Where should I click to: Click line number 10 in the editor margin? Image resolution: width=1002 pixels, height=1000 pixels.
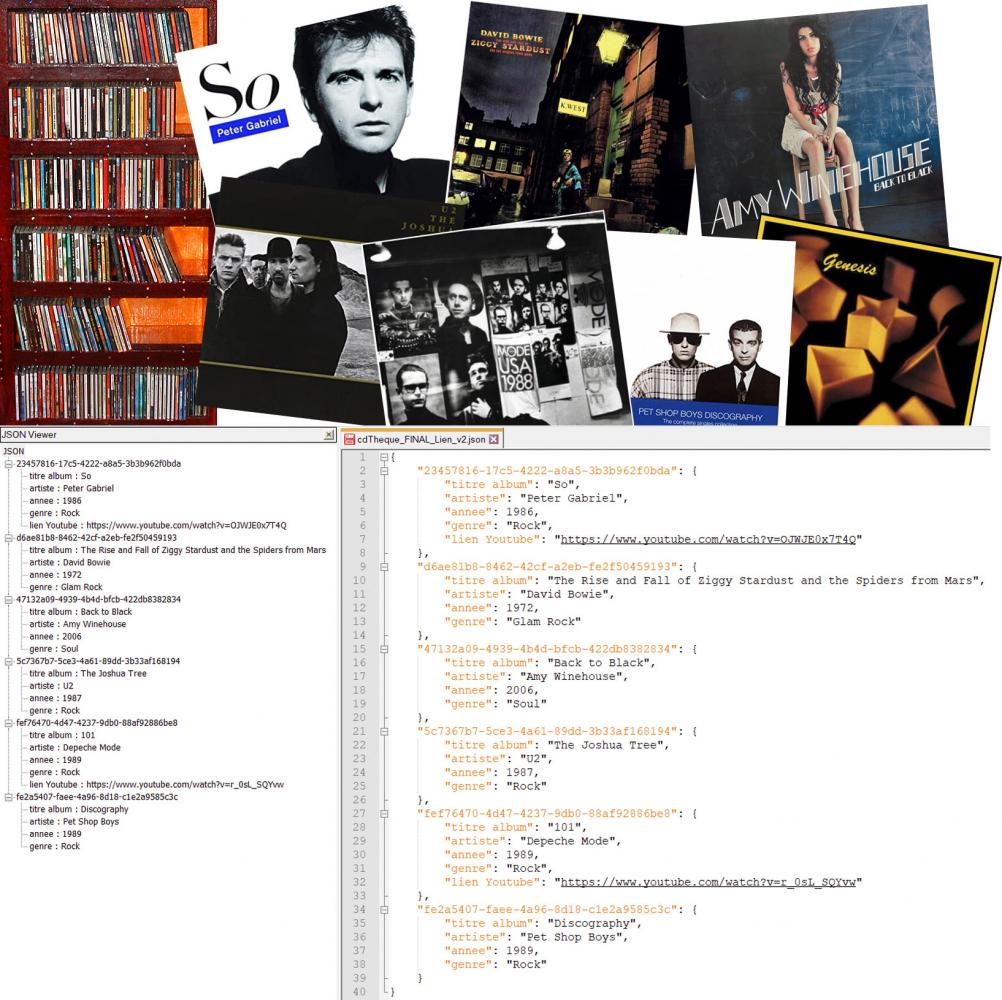(359, 581)
